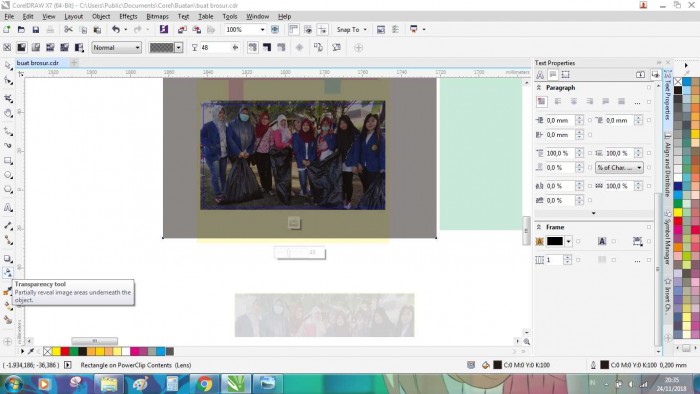
Task: Toggle Show Rulers button in toolbar
Action: click(x=293, y=29)
